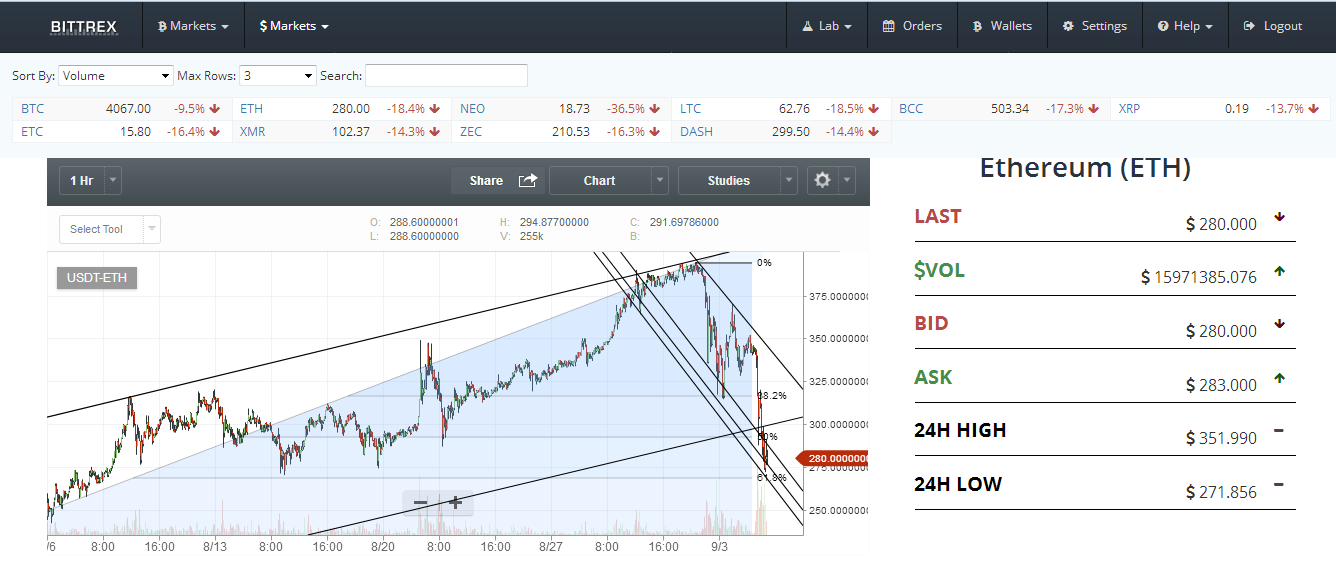
Task: Select the LTC market link
Action: click(x=690, y=108)
